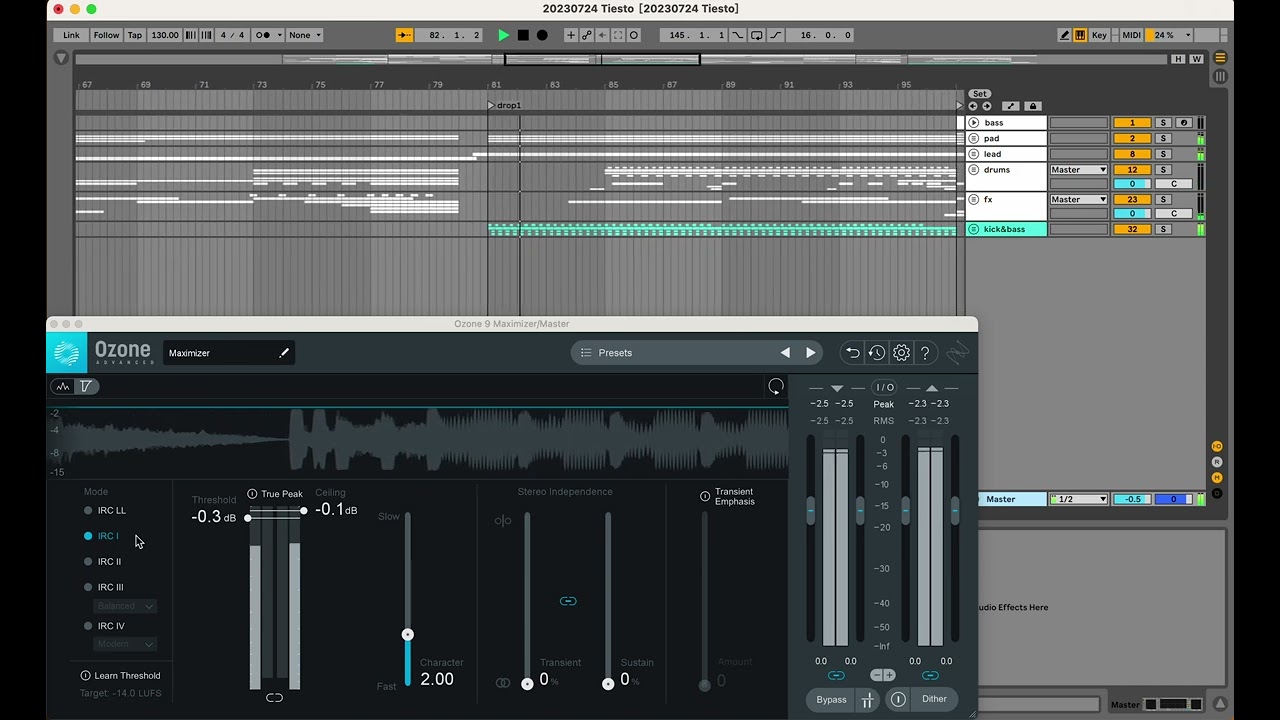This screenshot has width=1280, height=720.
Task: Click the Automation Mode icon beside lock
Action: 1010,106
